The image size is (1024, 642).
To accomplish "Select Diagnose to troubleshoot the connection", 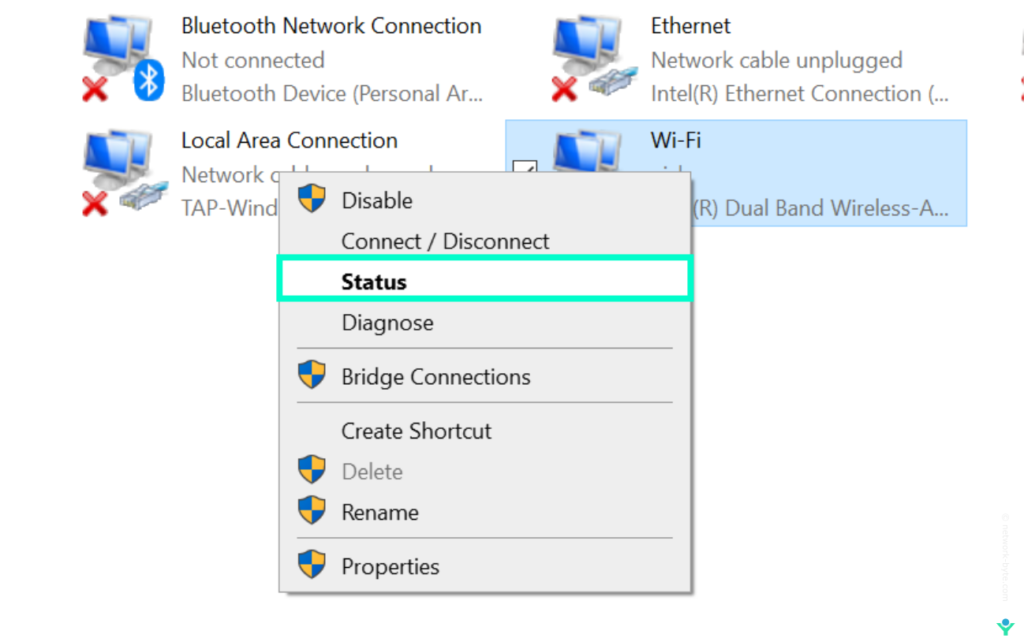I will (x=387, y=323).
